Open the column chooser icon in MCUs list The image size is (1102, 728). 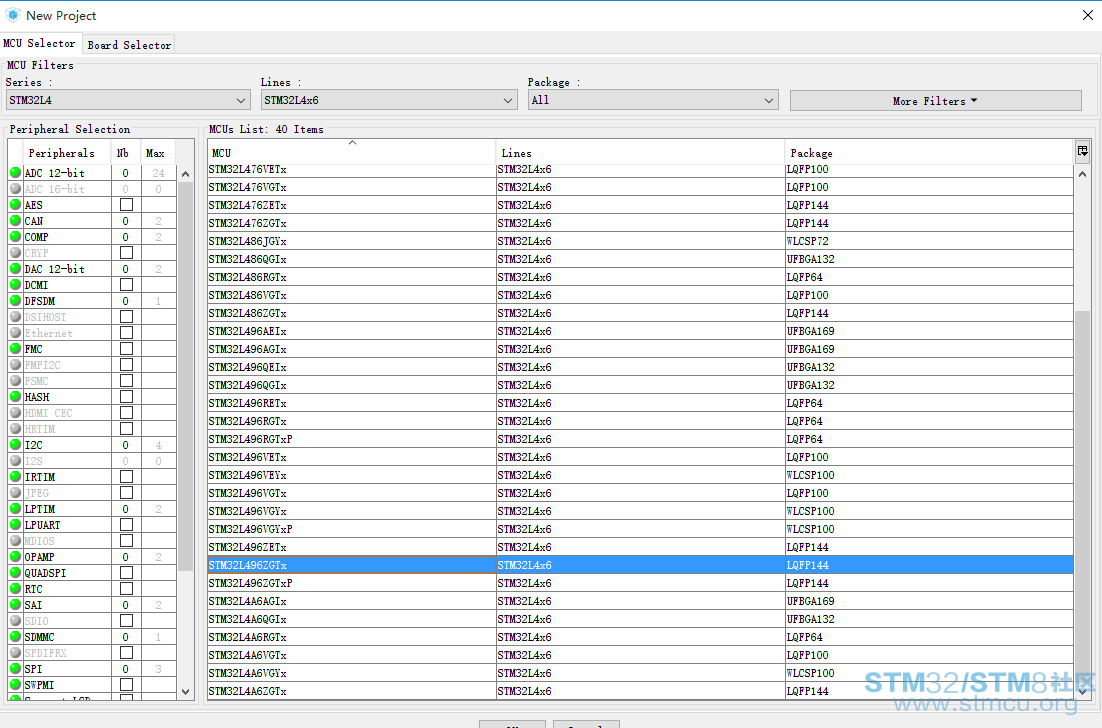pos(1082,150)
